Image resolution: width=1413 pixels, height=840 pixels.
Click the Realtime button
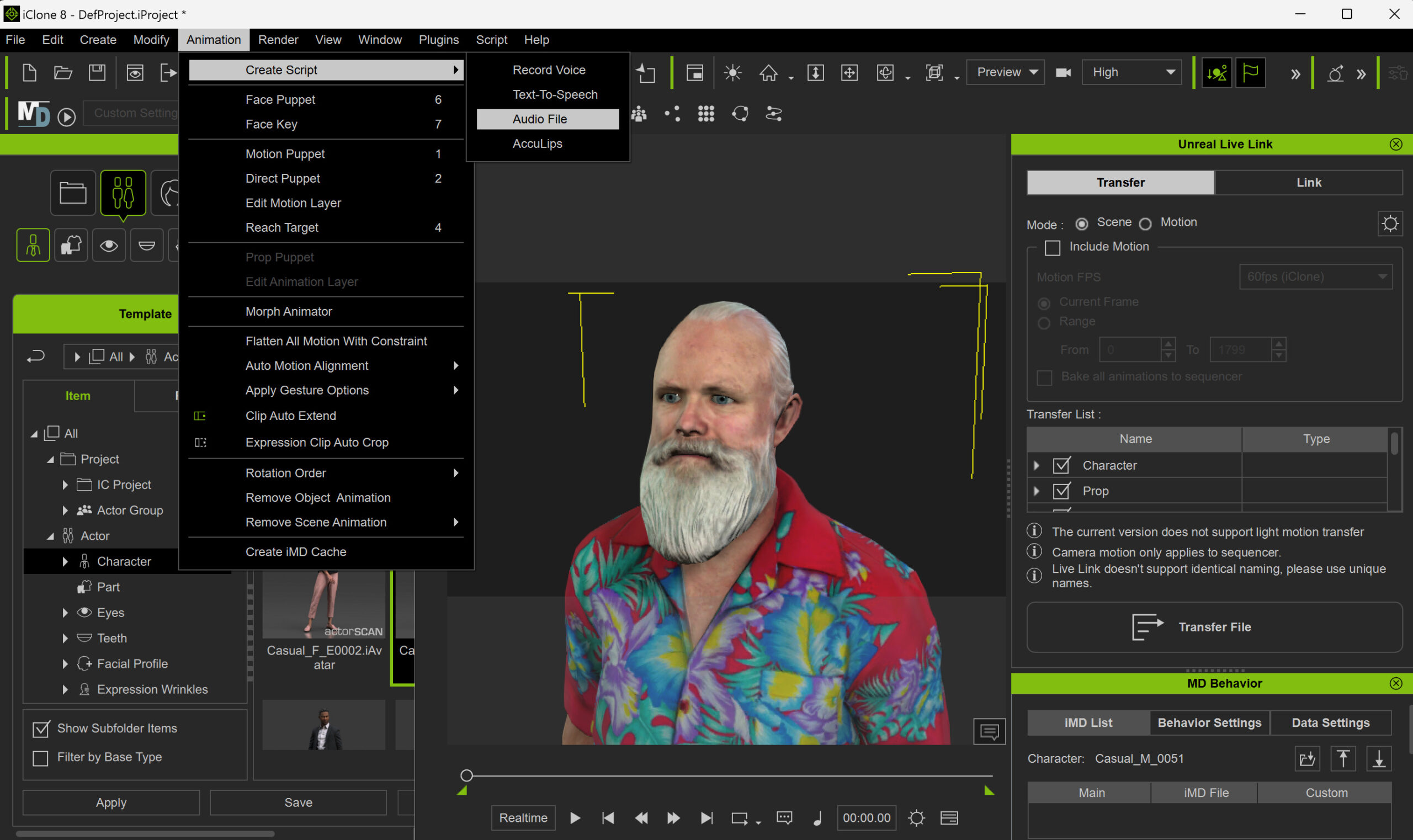523,817
